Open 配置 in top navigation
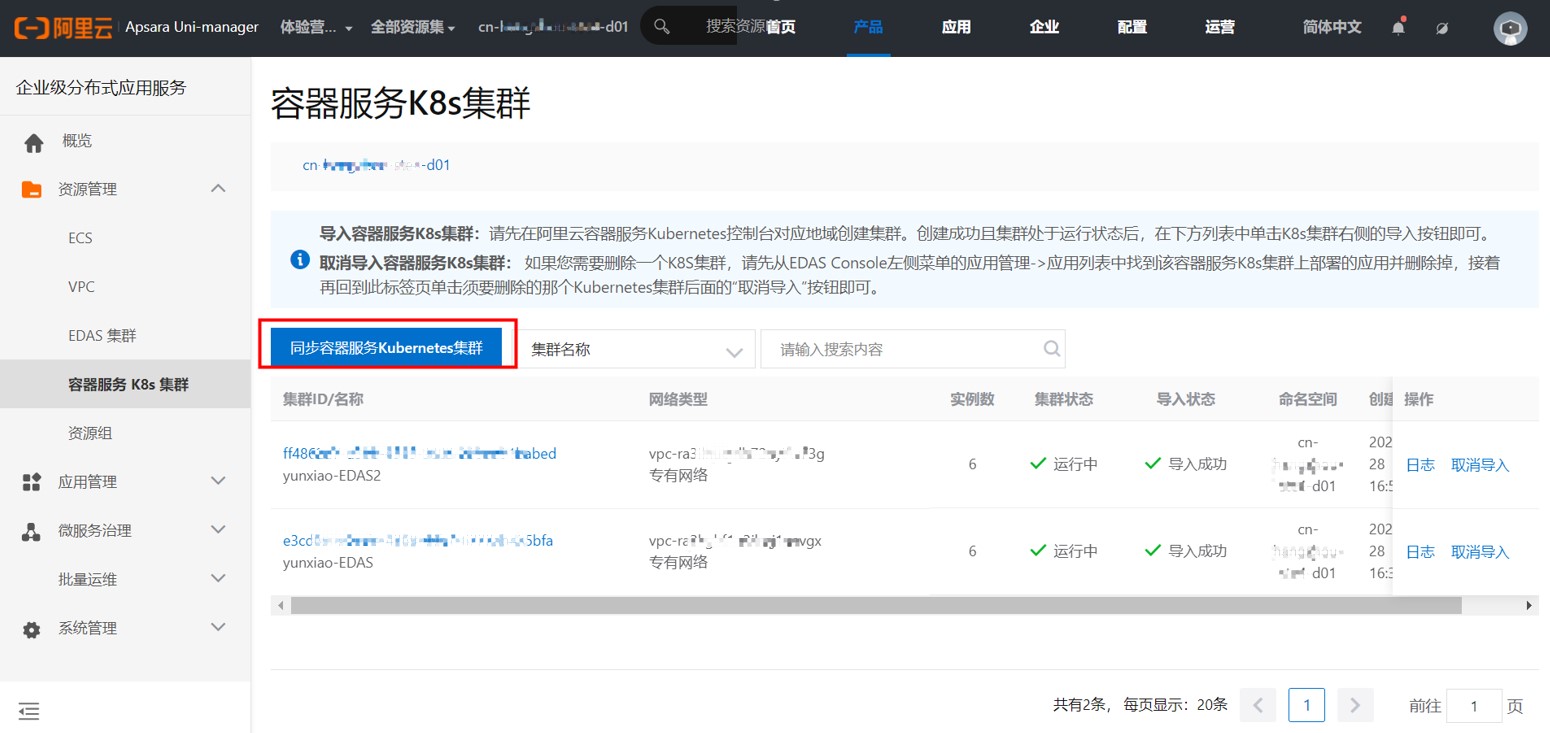The image size is (1550, 733). 1132,27
